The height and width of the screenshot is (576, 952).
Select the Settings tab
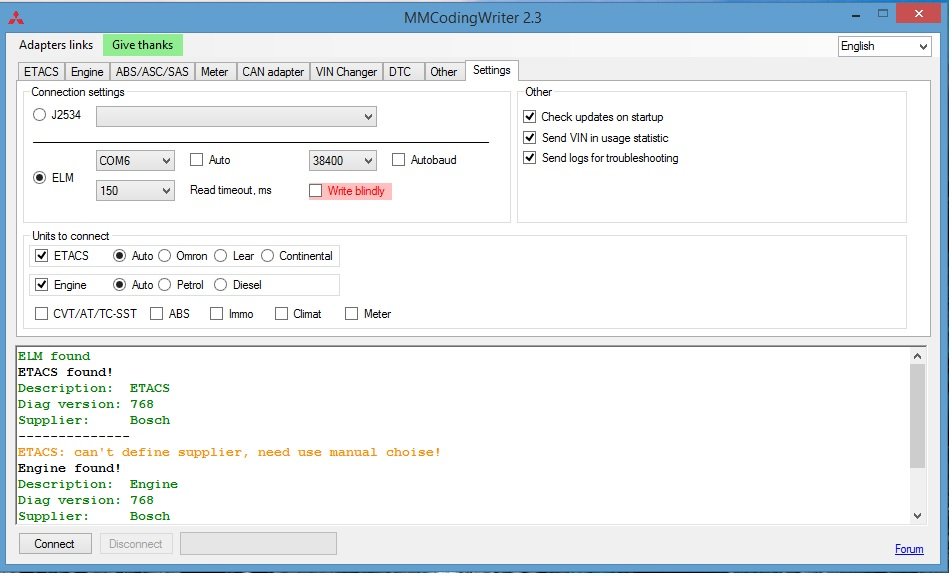coord(491,70)
